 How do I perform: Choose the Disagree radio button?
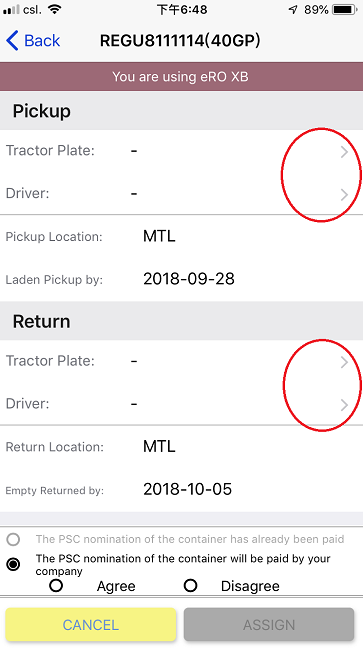coord(190,586)
